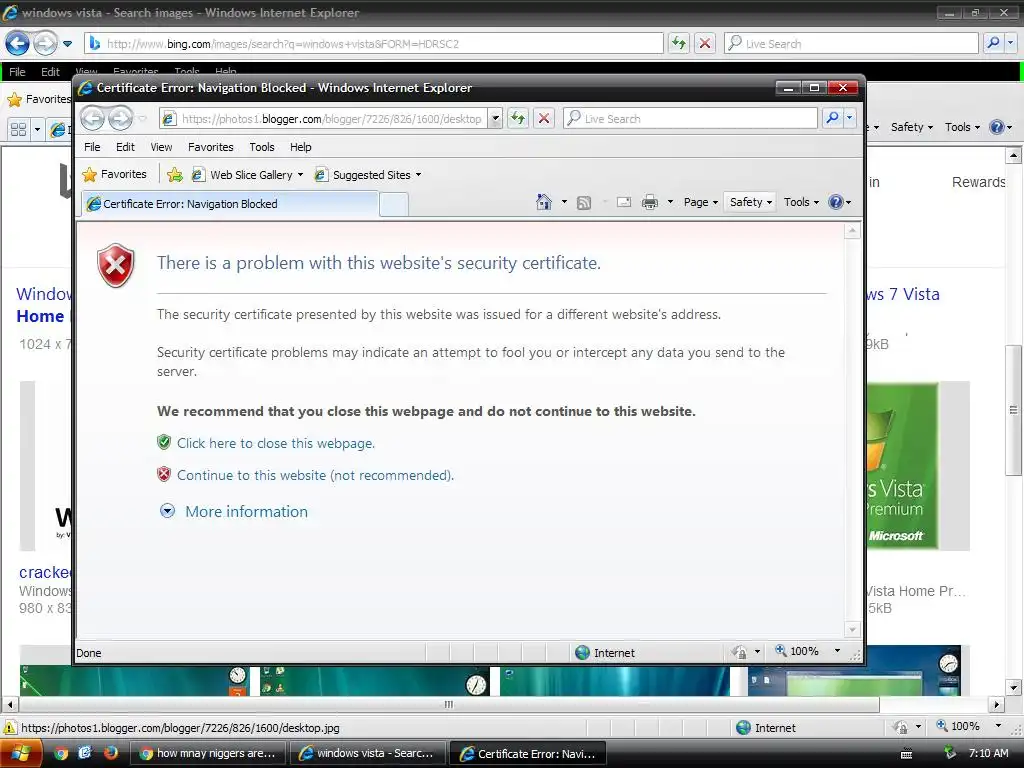Screen dimensions: 1024x768
Task: Click bing.com address bar in background window
Action: pos(374,44)
